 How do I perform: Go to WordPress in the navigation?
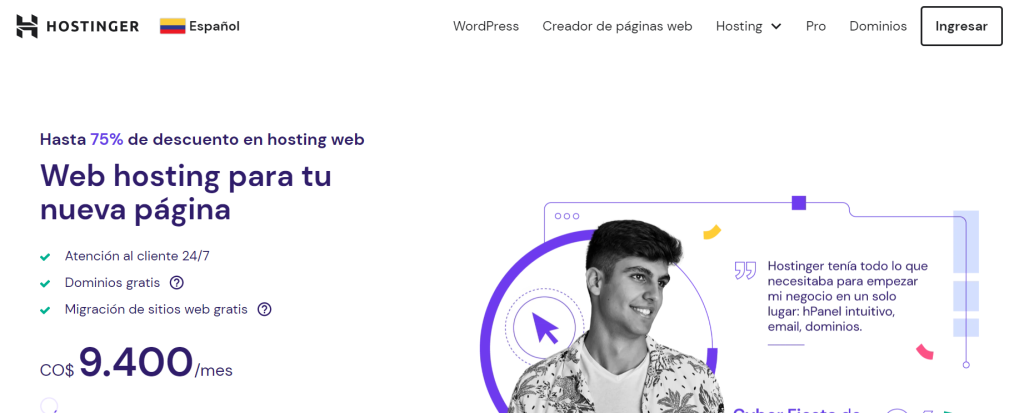coord(486,26)
